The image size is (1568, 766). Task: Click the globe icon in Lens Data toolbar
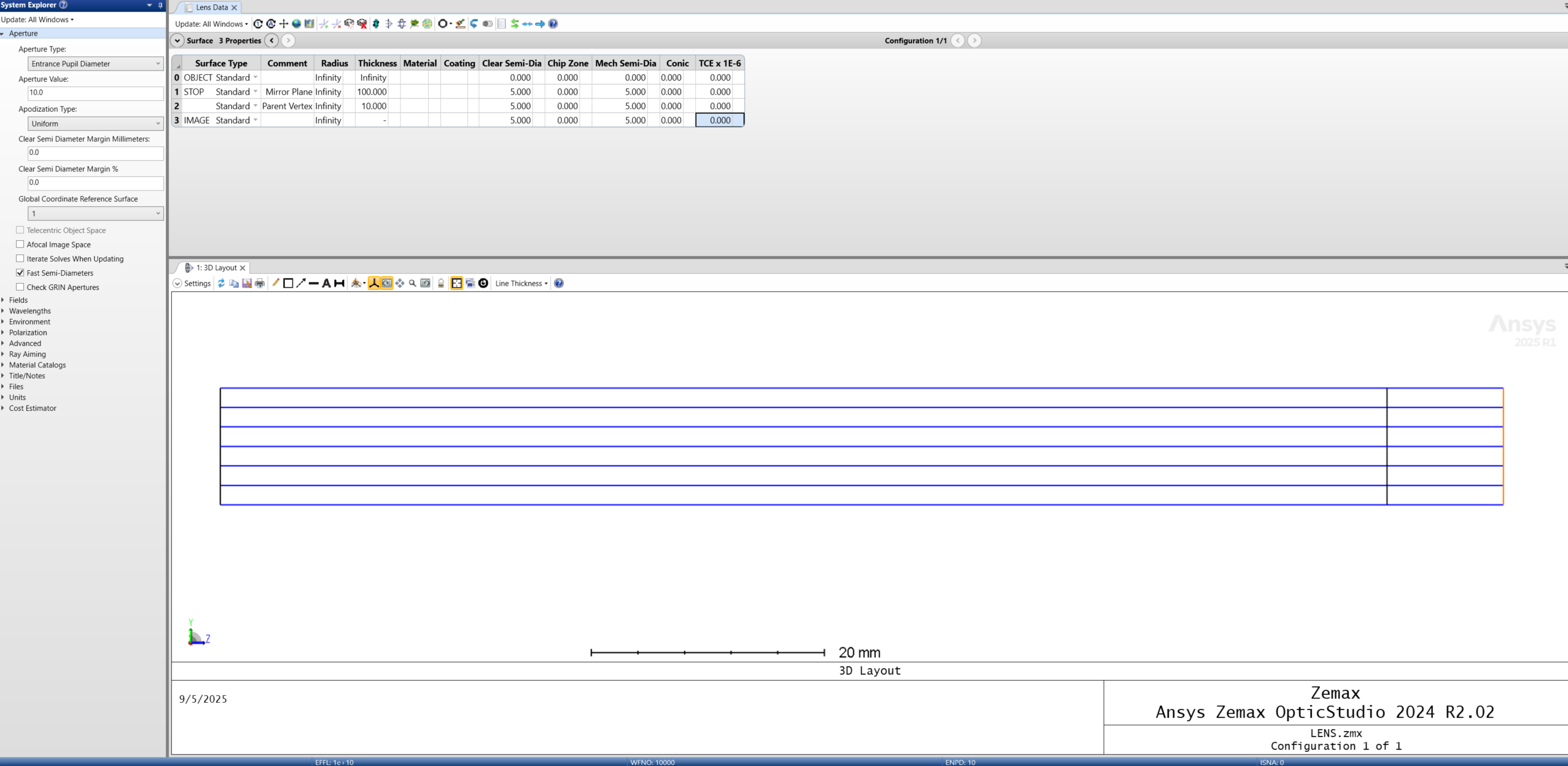click(x=297, y=24)
